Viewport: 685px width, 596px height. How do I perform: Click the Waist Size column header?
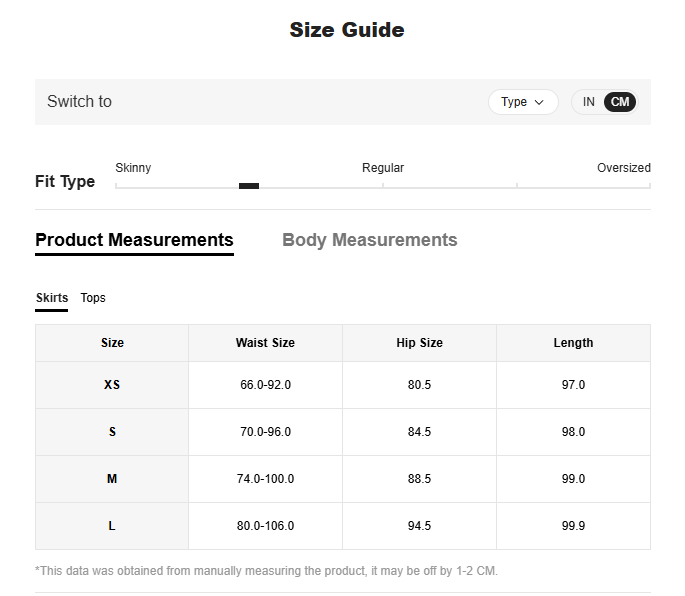265,343
